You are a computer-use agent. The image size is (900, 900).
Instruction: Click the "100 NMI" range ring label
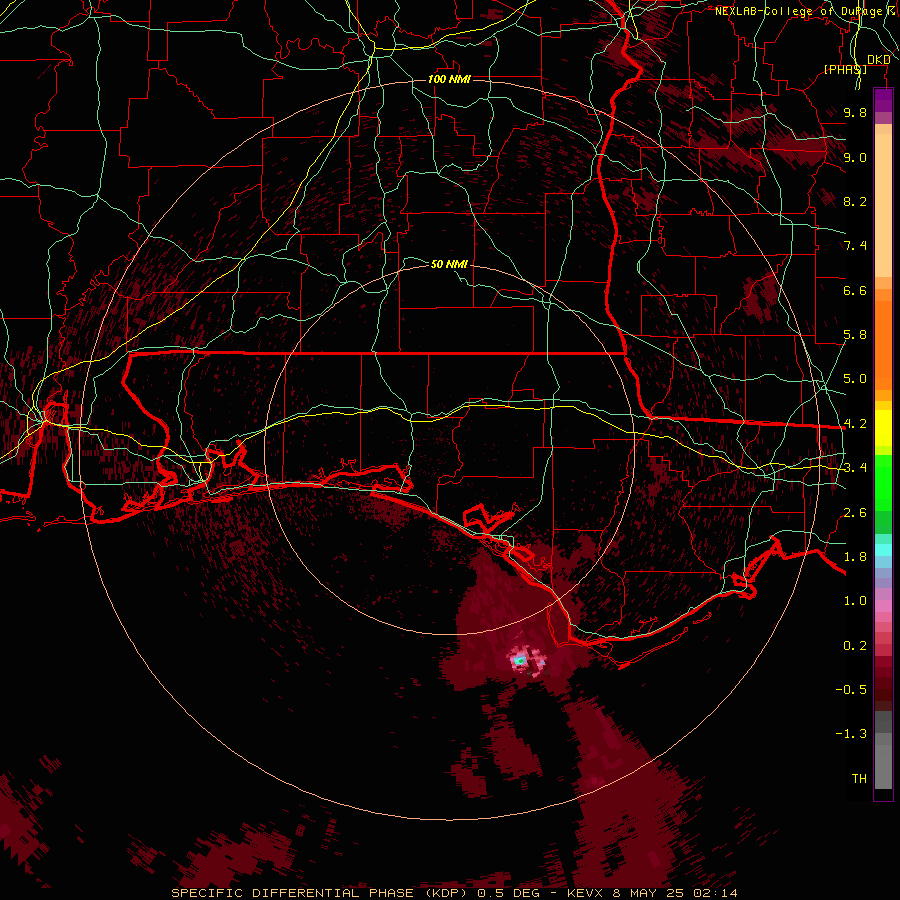click(x=449, y=79)
